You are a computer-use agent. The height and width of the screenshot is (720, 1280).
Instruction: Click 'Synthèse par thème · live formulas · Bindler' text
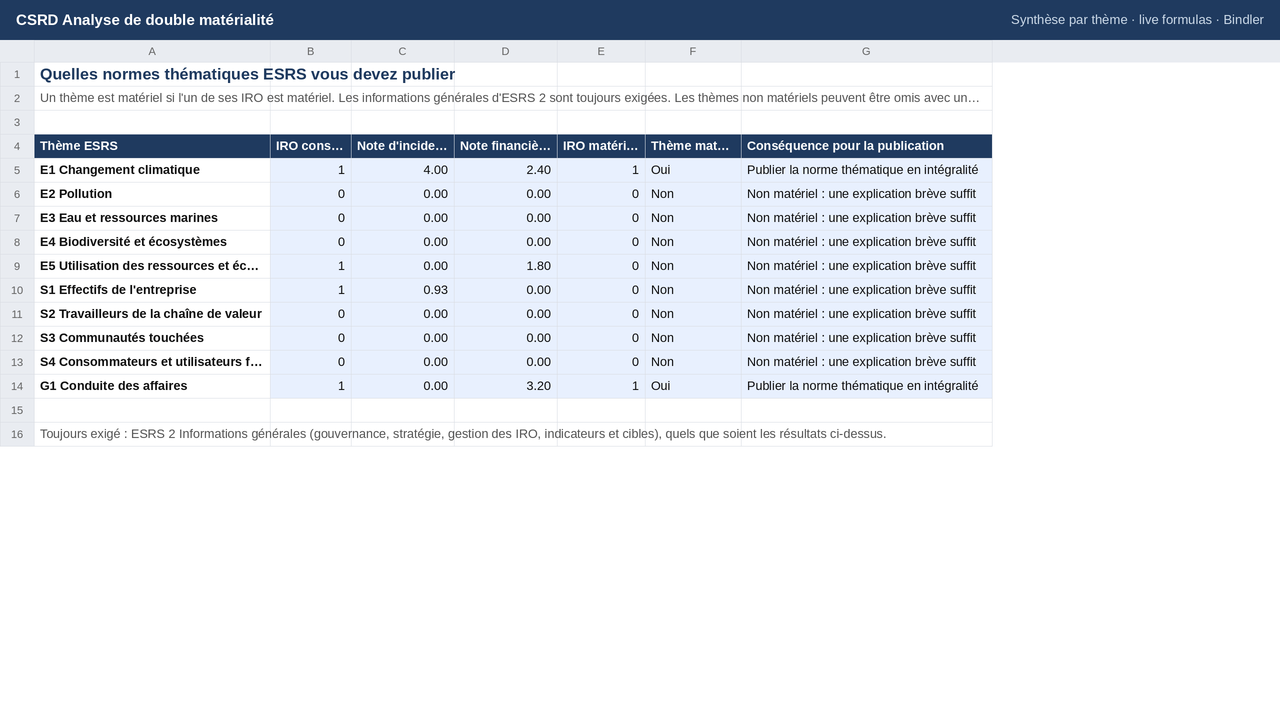[1137, 20]
